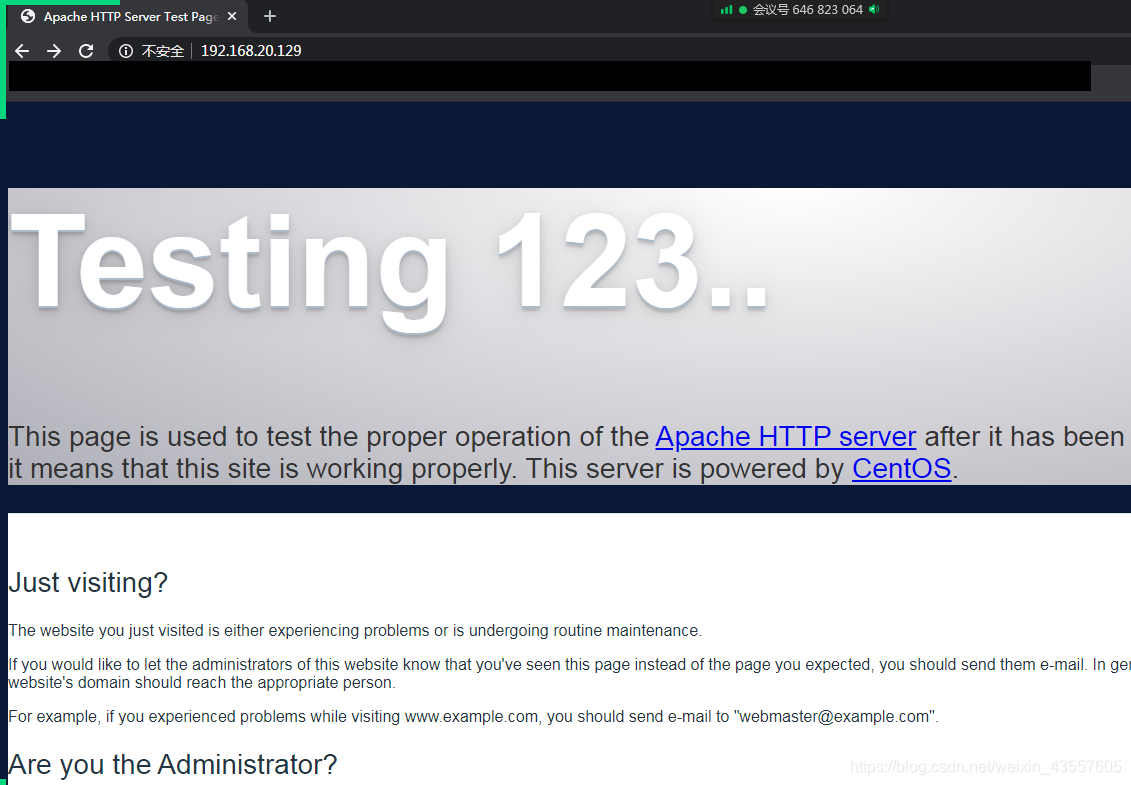The width and height of the screenshot is (1131, 785).
Task: Go forward to next page
Action: [54, 51]
